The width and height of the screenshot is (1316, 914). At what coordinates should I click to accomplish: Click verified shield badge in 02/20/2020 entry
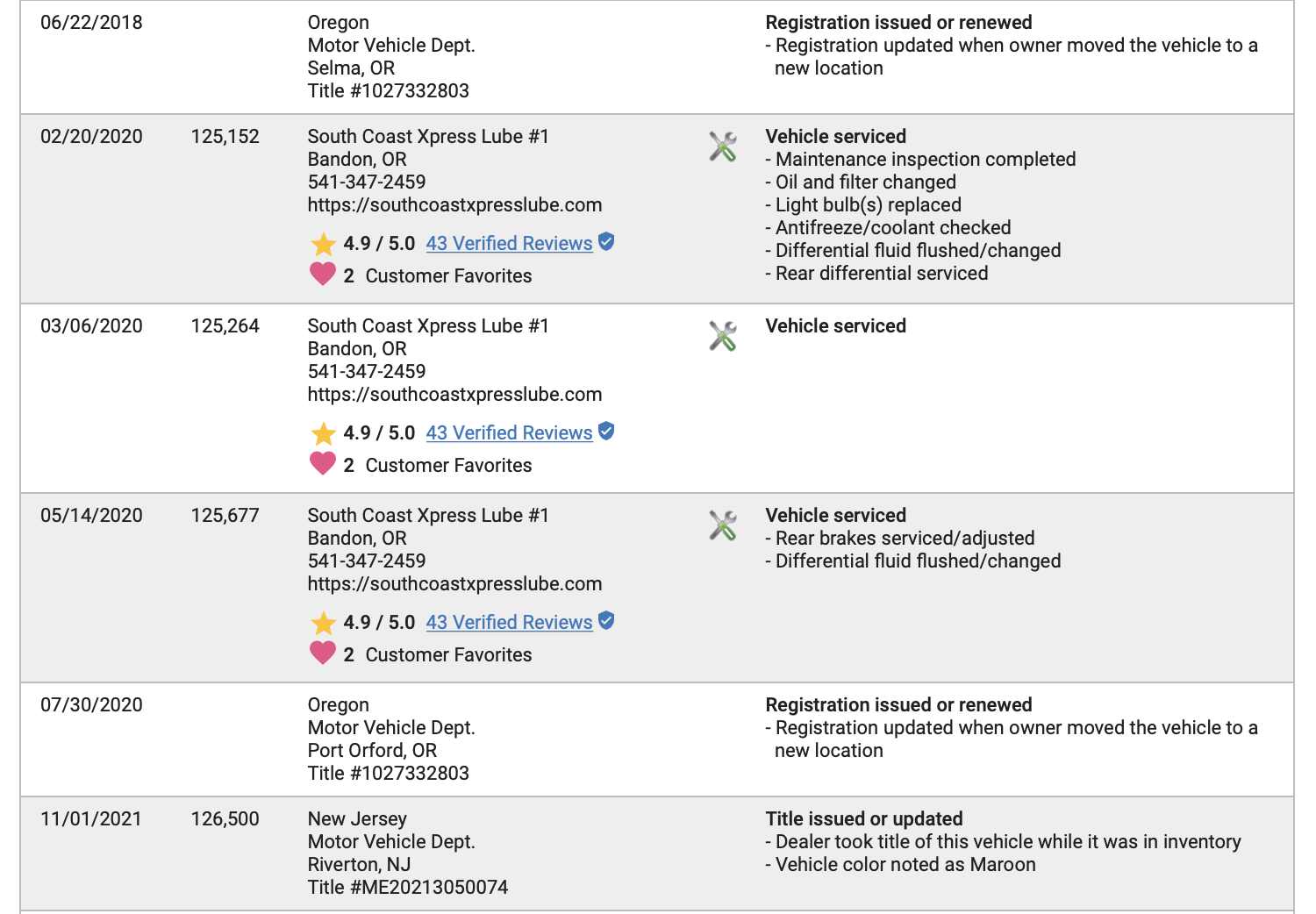point(606,241)
